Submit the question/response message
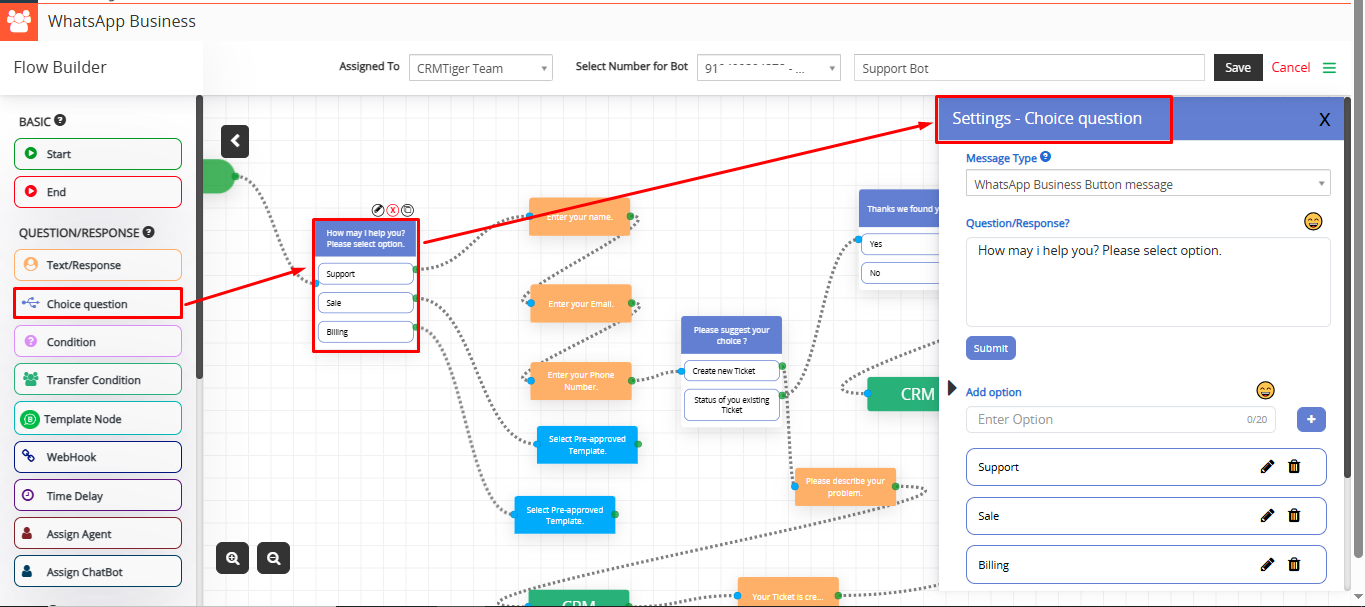The width and height of the screenshot is (1365, 607). [991, 348]
